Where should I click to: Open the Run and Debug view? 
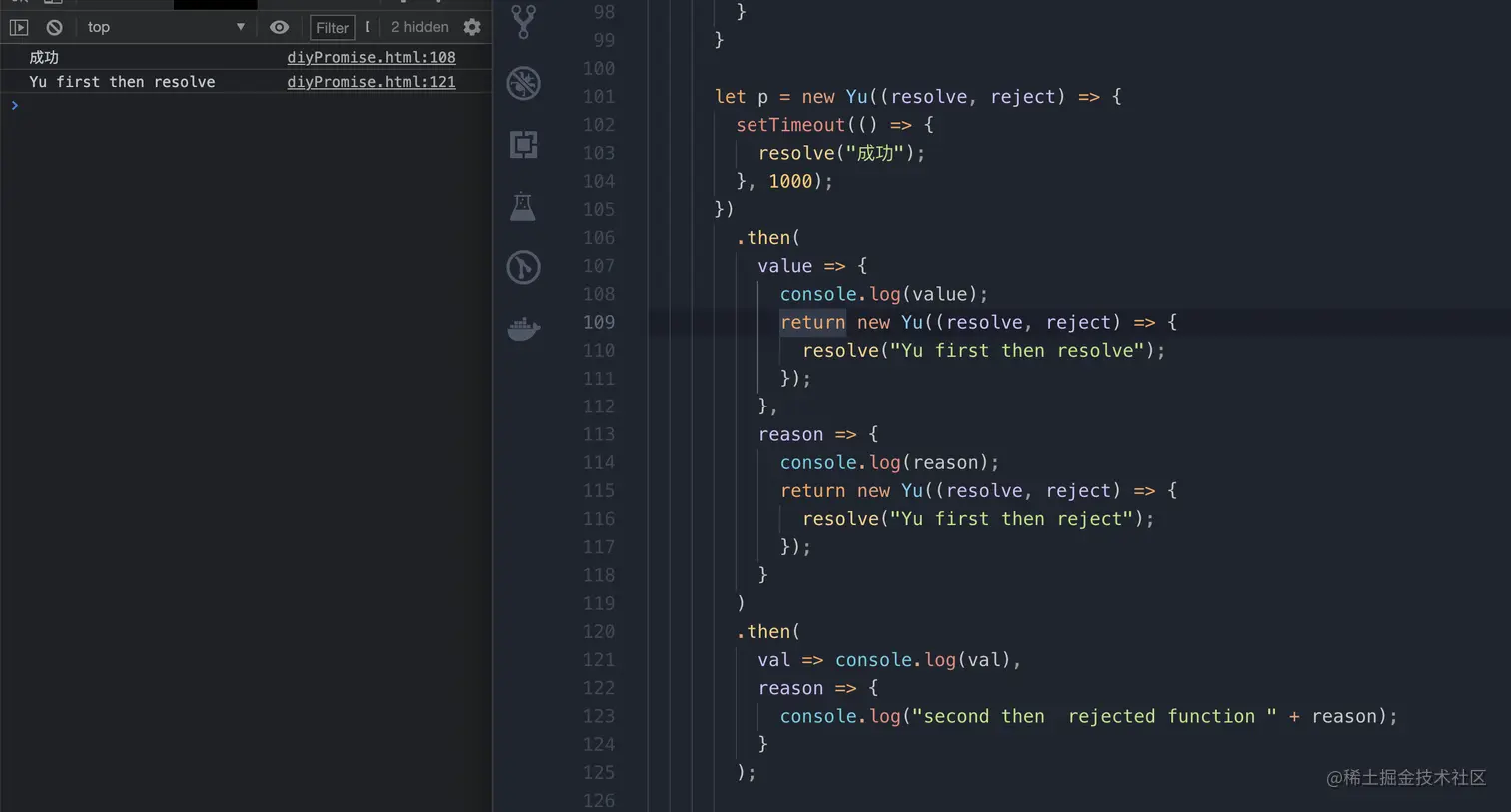click(x=523, y=83)
